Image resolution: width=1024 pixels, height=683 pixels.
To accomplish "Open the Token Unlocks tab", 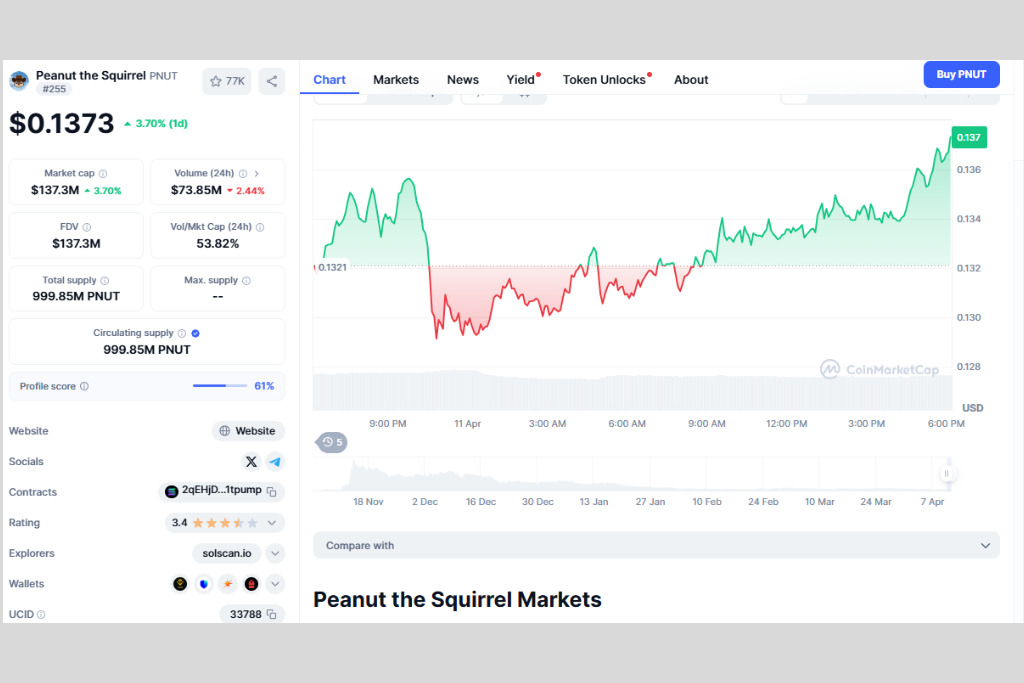I will point(604,80).
